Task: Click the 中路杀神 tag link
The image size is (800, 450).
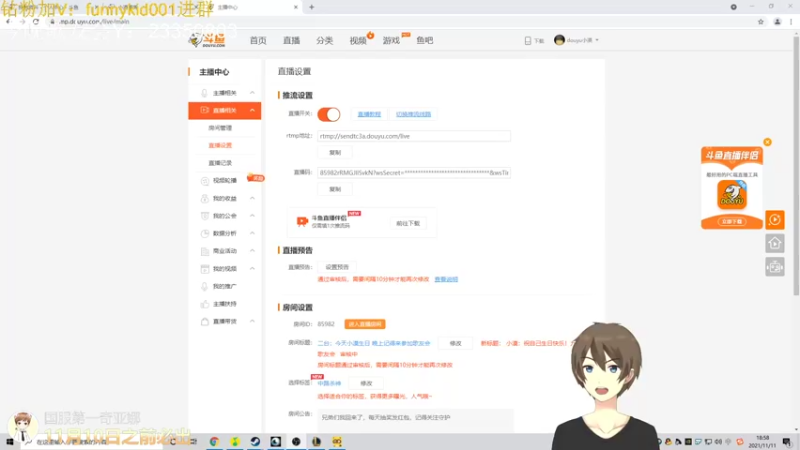Action: [329, 383]
